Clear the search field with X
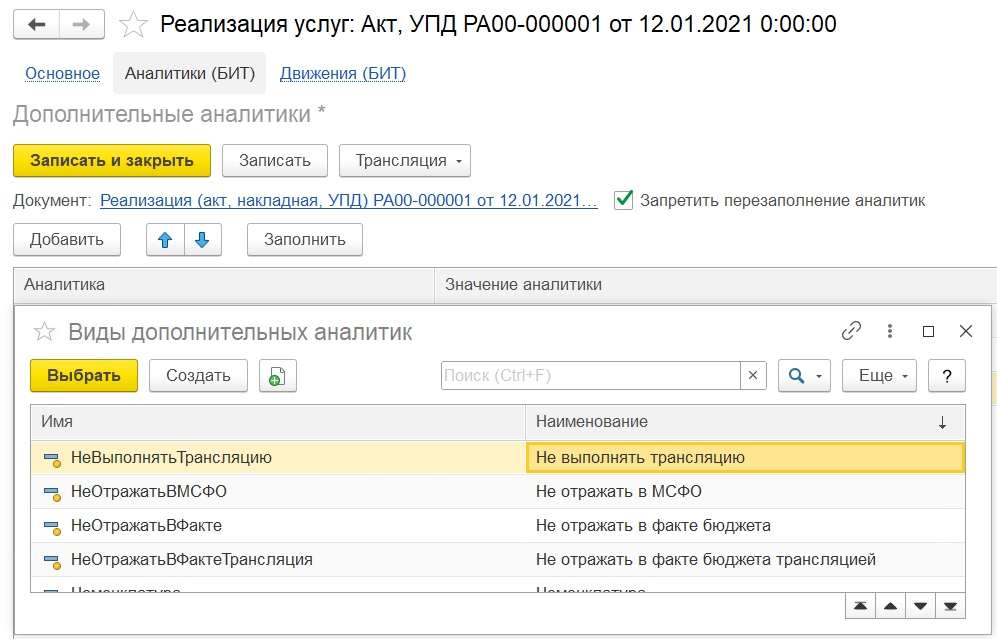Image resolution: width=997 pixels, height=639 pixels. tap(753, 376)
